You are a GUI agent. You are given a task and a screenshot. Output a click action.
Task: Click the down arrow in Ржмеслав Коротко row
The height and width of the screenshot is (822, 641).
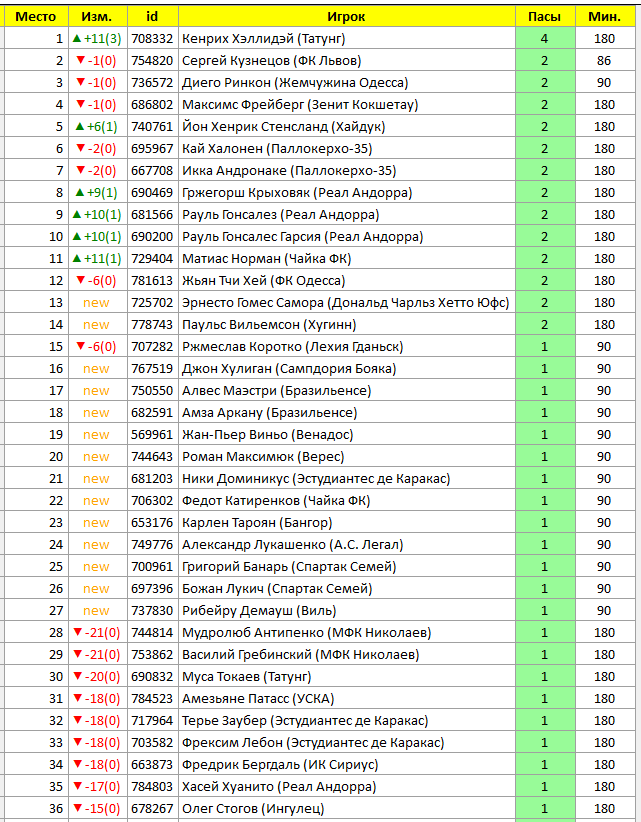click(x=80, y=347)
